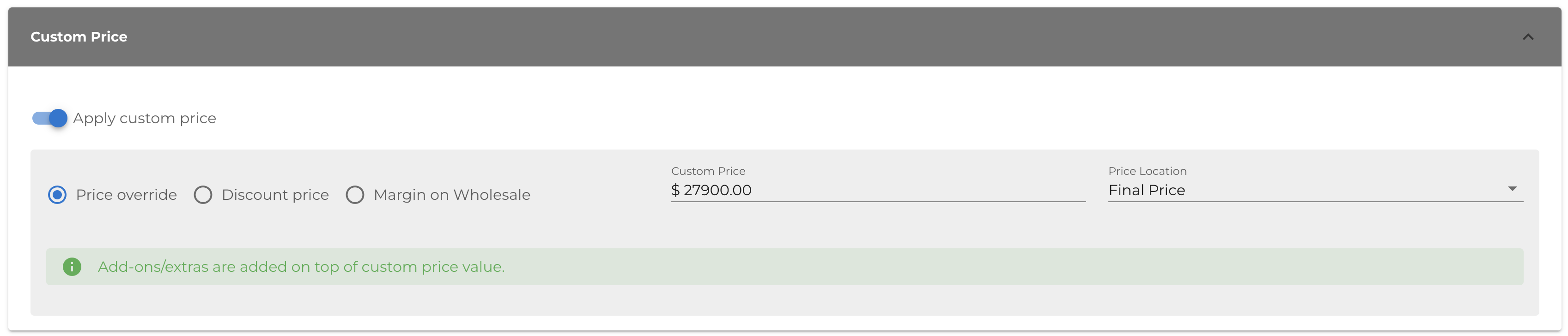Click the dollar sign in Custom Price field

675,190
